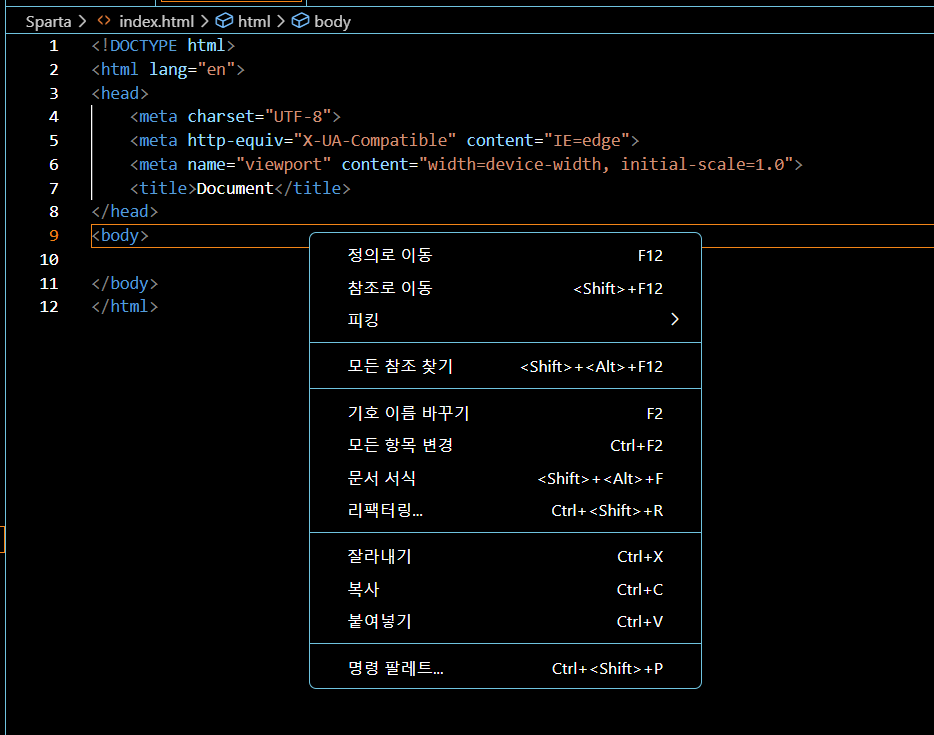Choose 참조로 이동 from context menu
The image size is (934, 735).
pyautogui.click(x=505, y=288)
